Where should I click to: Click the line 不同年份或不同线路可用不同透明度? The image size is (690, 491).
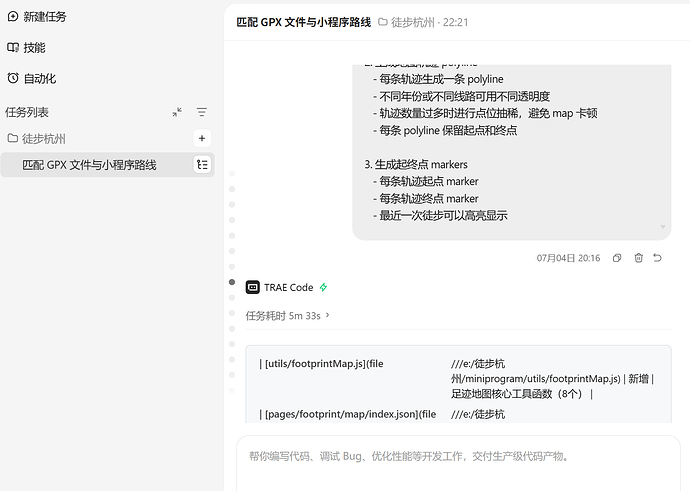click(x=464, y=96)
